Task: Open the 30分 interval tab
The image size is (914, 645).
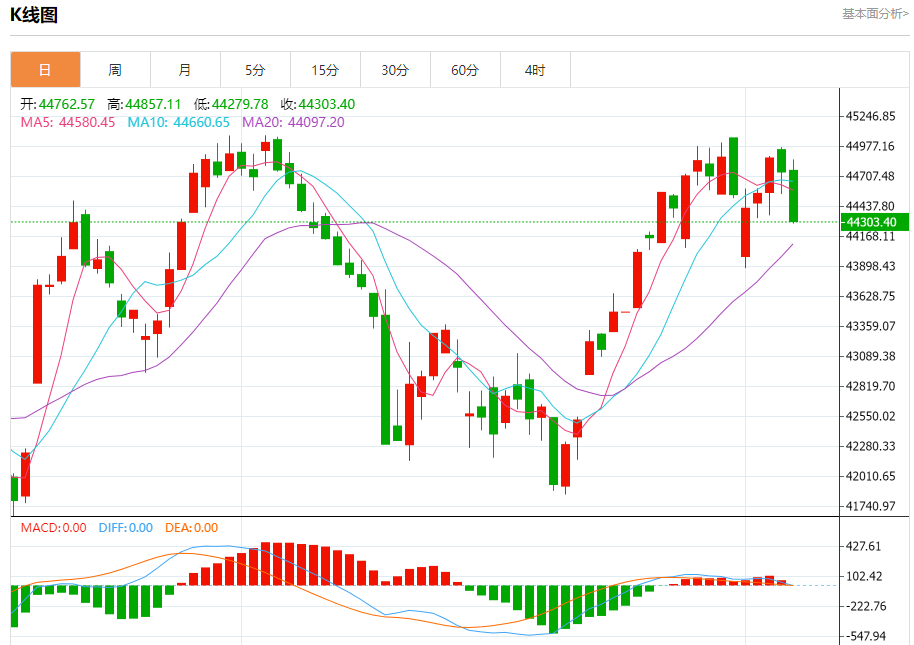Action: tap(395, 70)
